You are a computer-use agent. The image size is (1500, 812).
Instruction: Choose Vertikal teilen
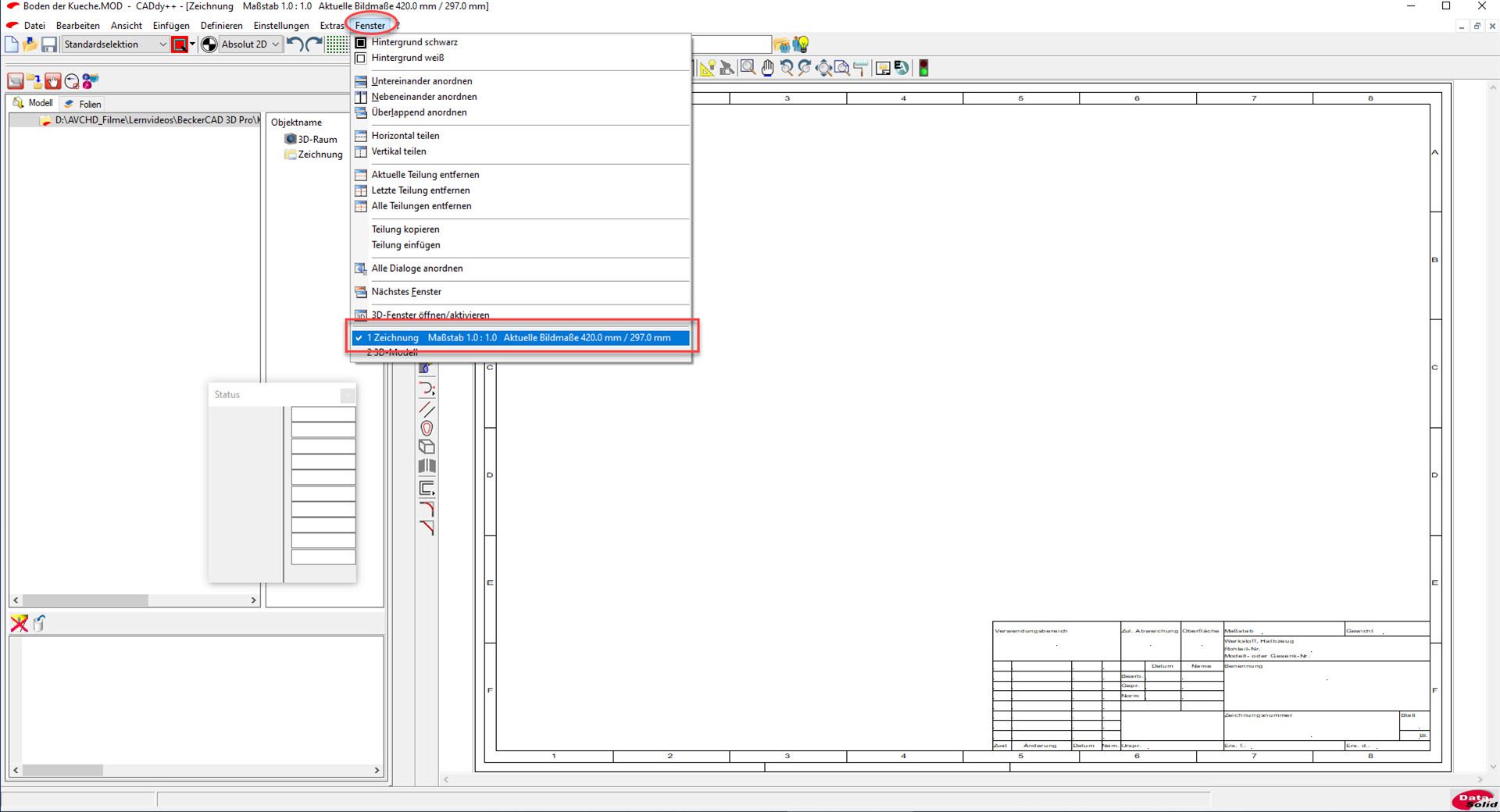pyautogui.click(x=520, y=151)
